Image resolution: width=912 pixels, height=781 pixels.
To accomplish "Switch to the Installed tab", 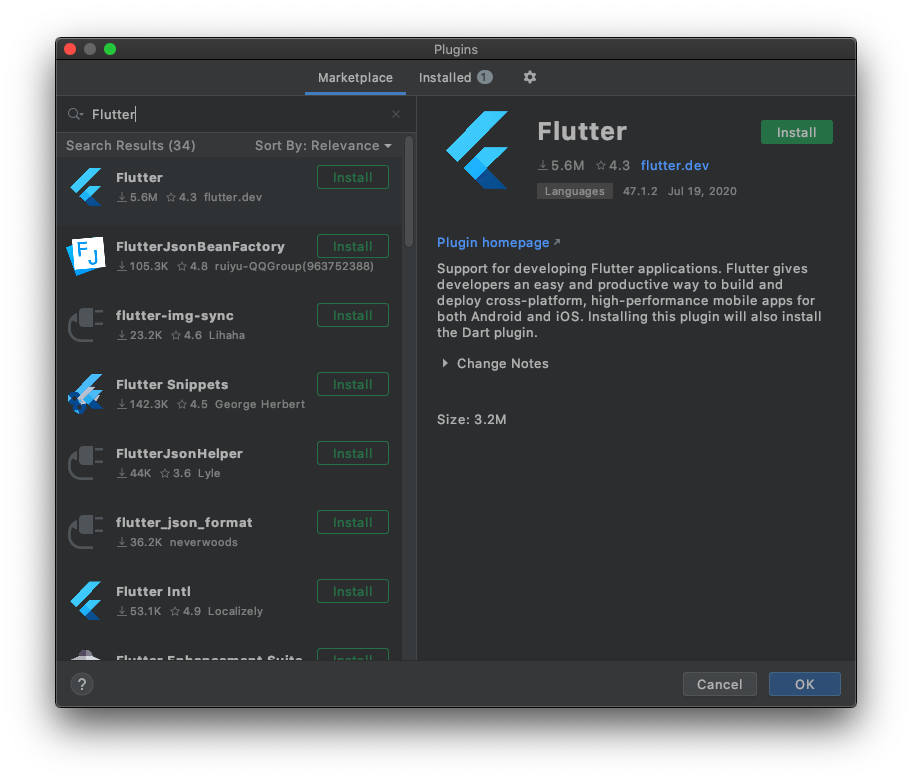I will tap(455, 77).
